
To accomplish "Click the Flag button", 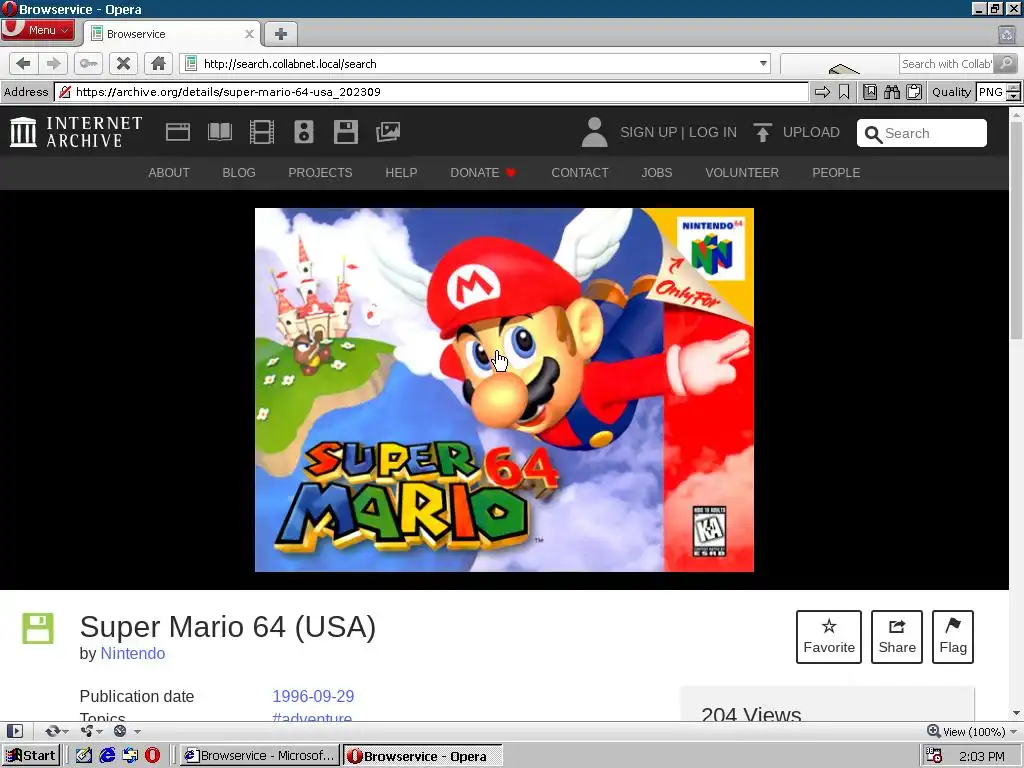I will [953, 637].
